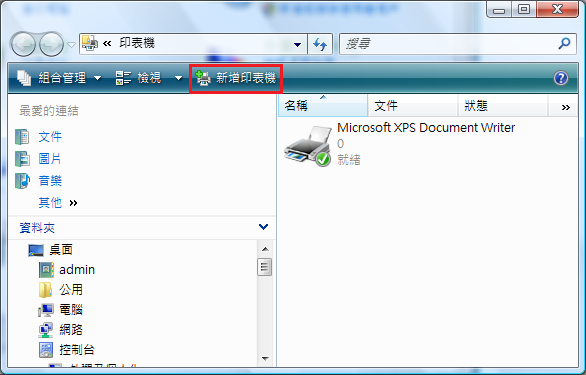Open the 圖片 favorite link

50,159
